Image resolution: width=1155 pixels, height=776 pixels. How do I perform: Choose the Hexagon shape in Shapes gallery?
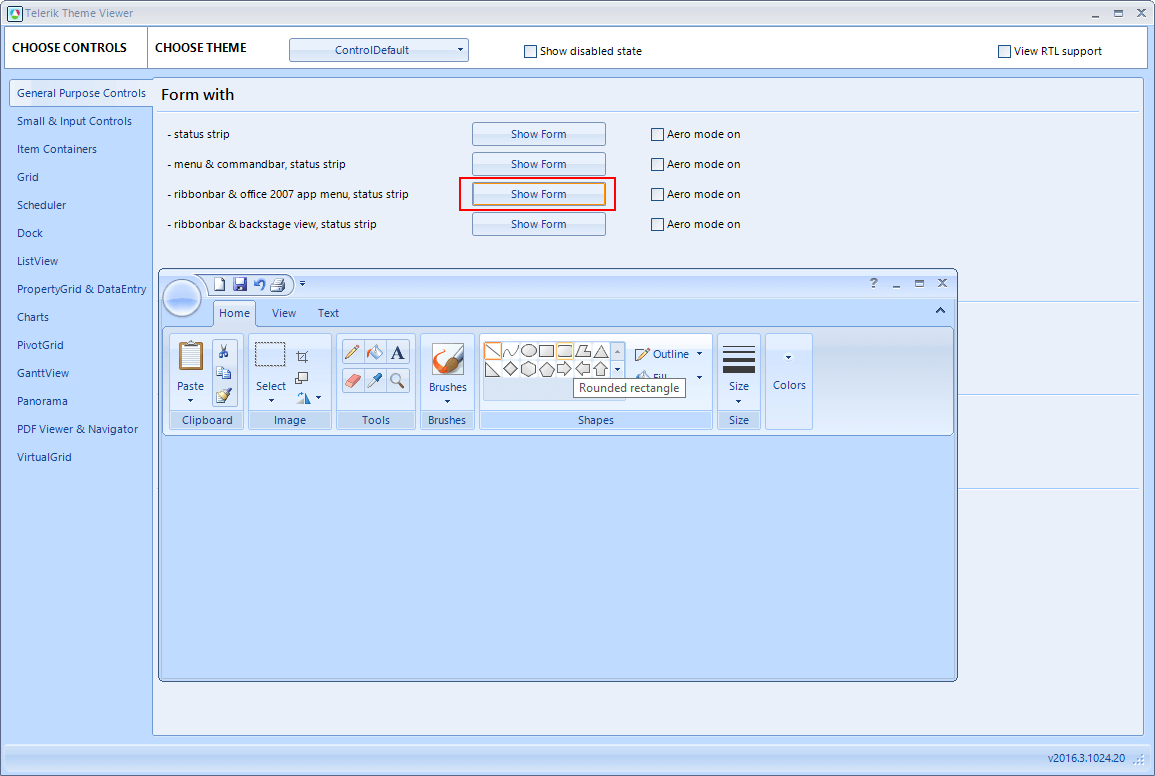pyautogui.click(x=529, y=368)
